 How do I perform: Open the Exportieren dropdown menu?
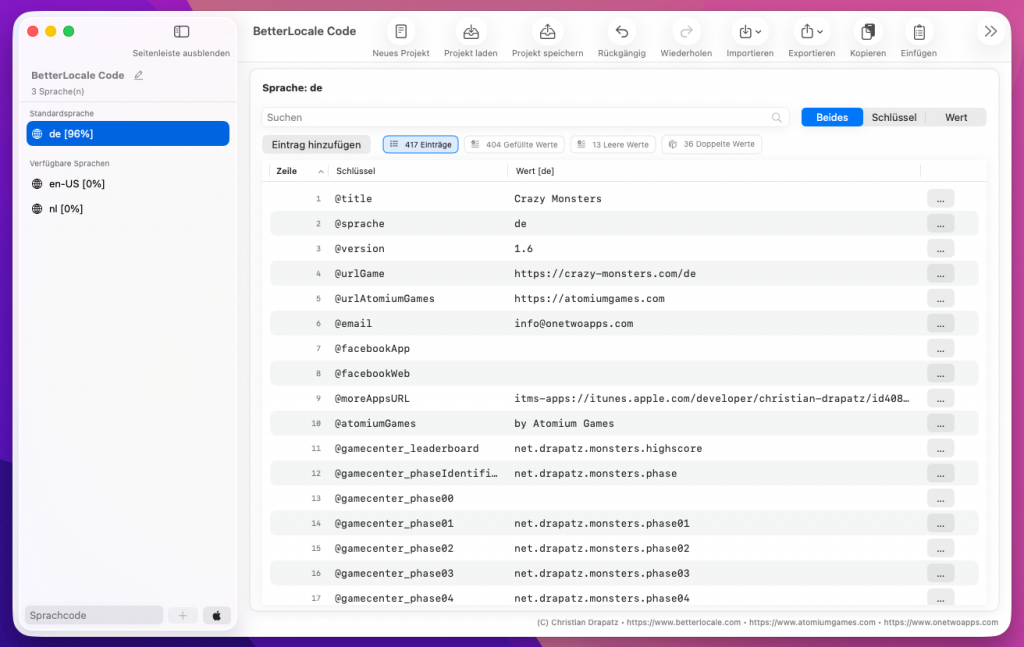(x=811, y=32)
